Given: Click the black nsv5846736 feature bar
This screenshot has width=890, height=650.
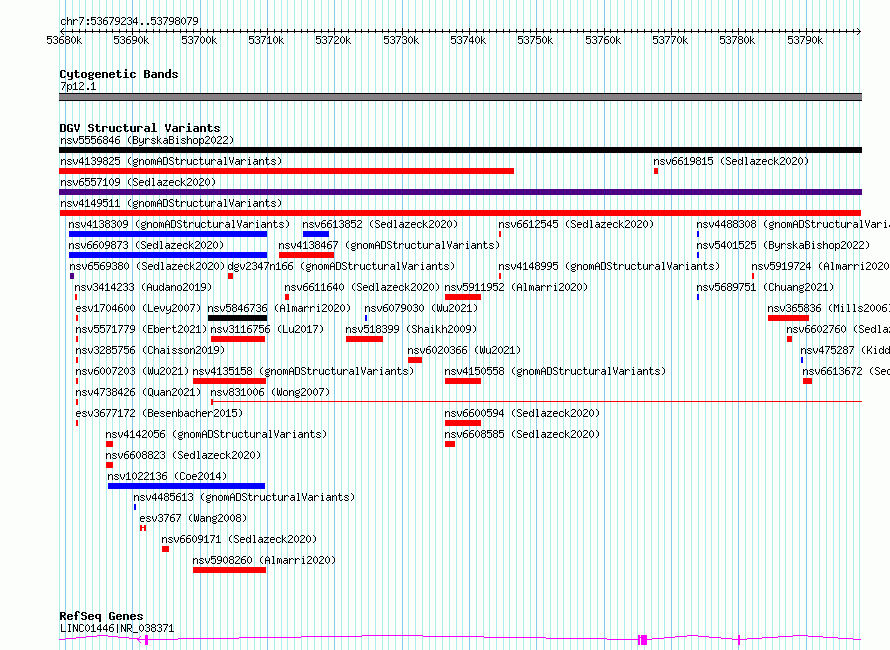Looking at the screenshot, I should (x=237, y=318).
